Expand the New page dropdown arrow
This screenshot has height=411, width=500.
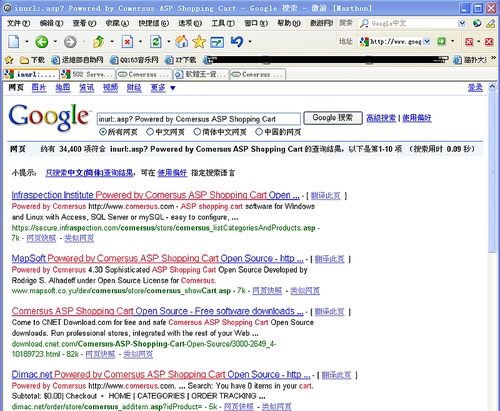point(27,42)
